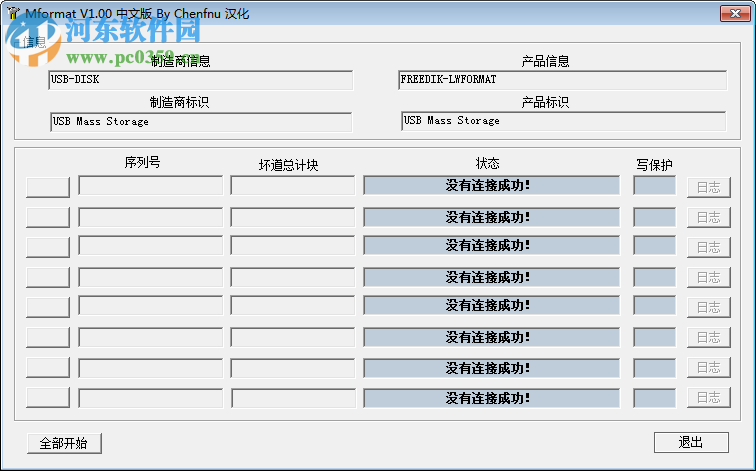756x471 pixels.
Task: Focus the 序列号 field in the eighth row
Action: 150,399
